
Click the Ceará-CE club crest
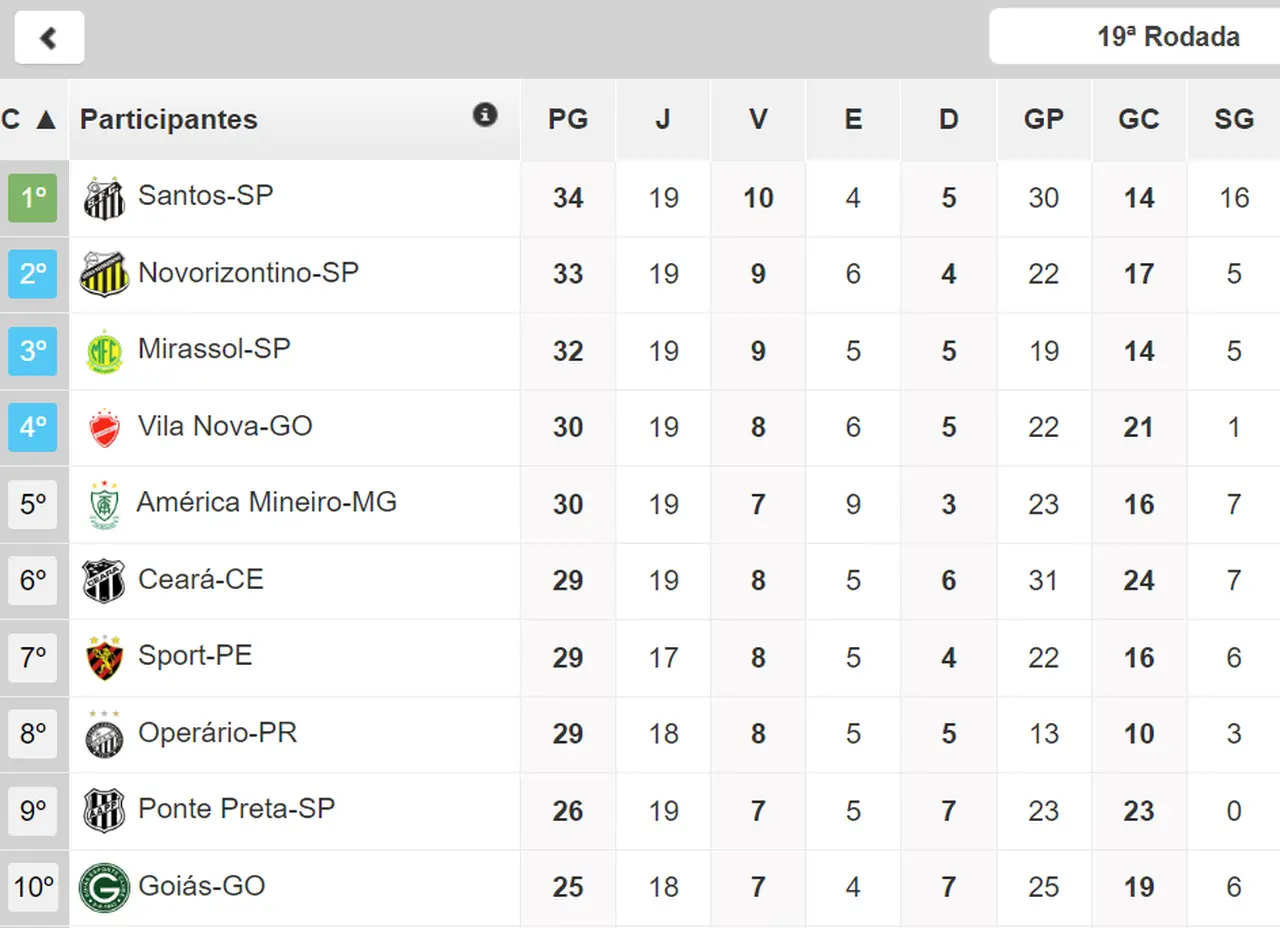[104, 581]
